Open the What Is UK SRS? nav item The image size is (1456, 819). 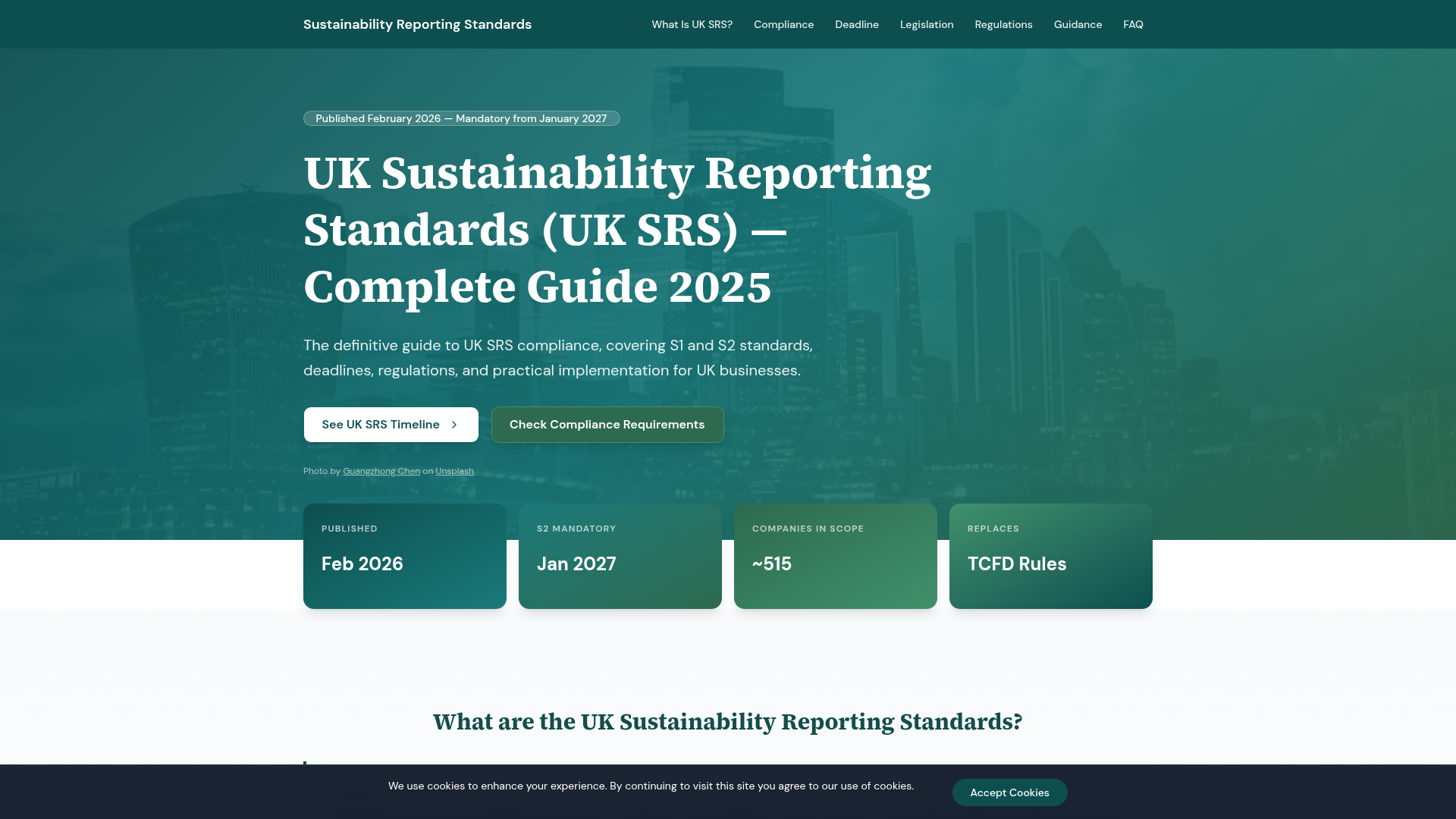[692, 24]
